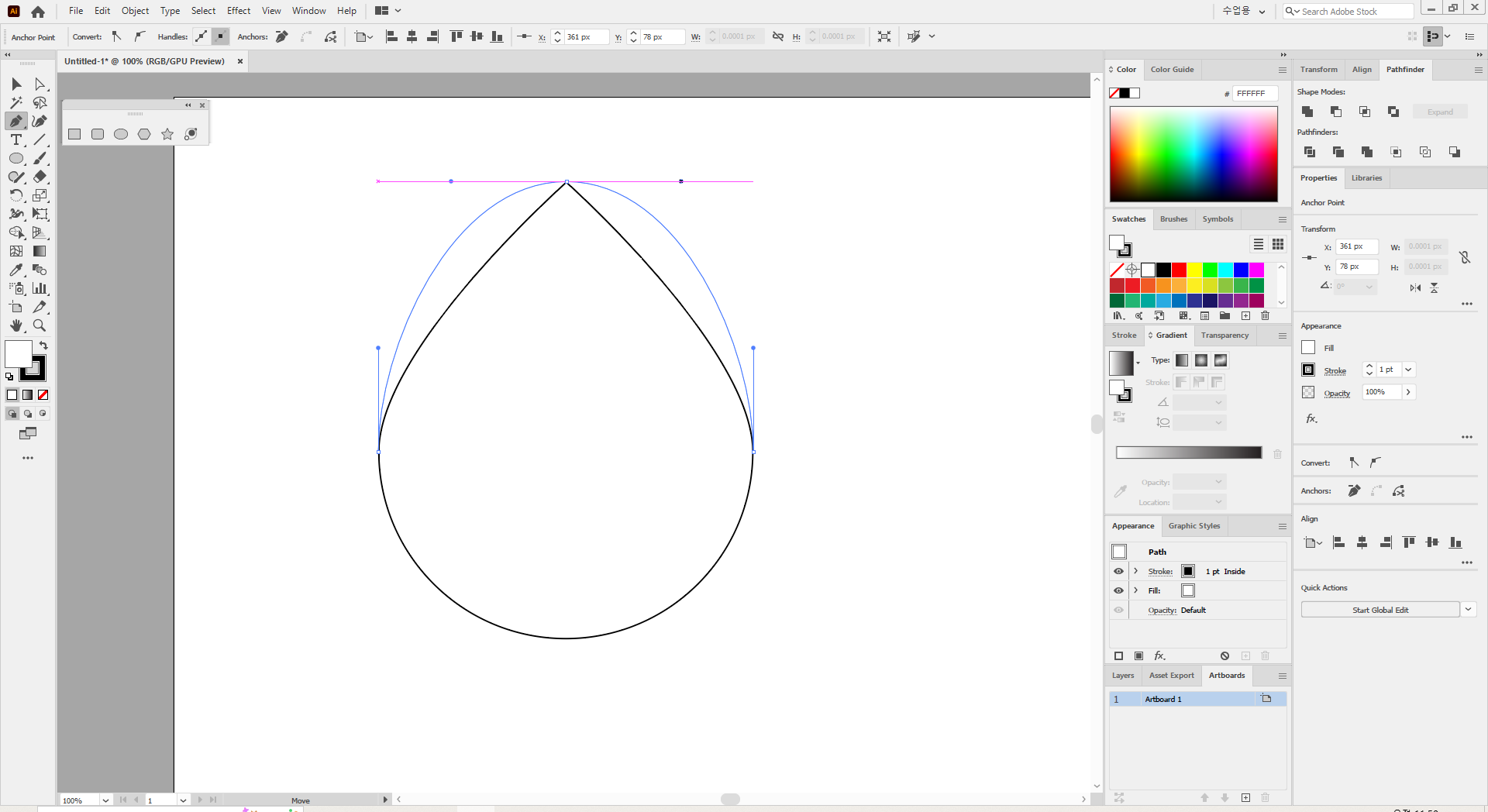Pick the Star tool in floating panel
The image size is (1488, 812).
167,134
